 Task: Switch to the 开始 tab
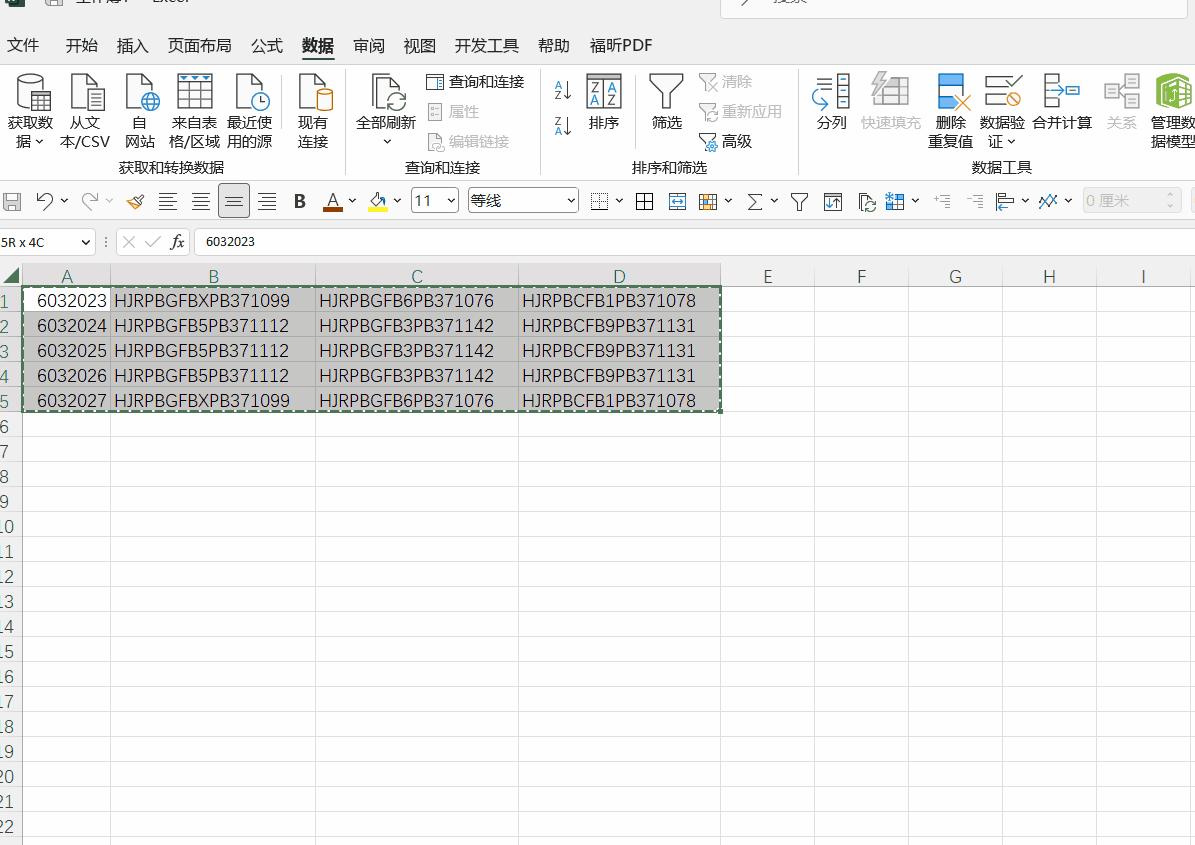tap(82, 46)
